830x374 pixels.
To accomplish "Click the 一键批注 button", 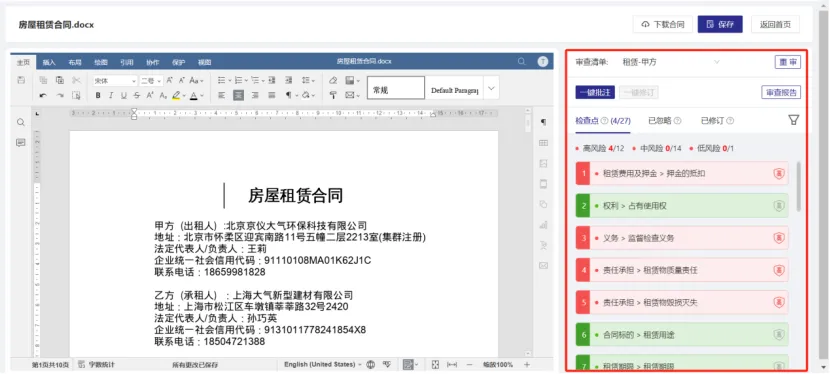I will point(595,93).
